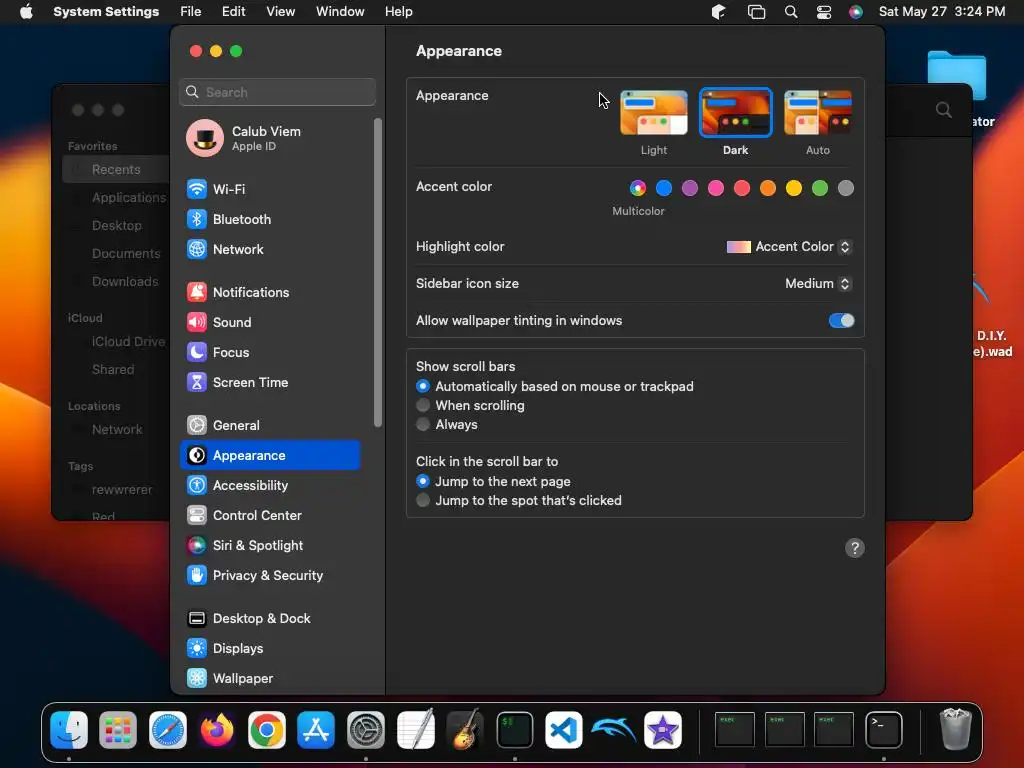Select the Multicolor accent color

coord(638,188)
